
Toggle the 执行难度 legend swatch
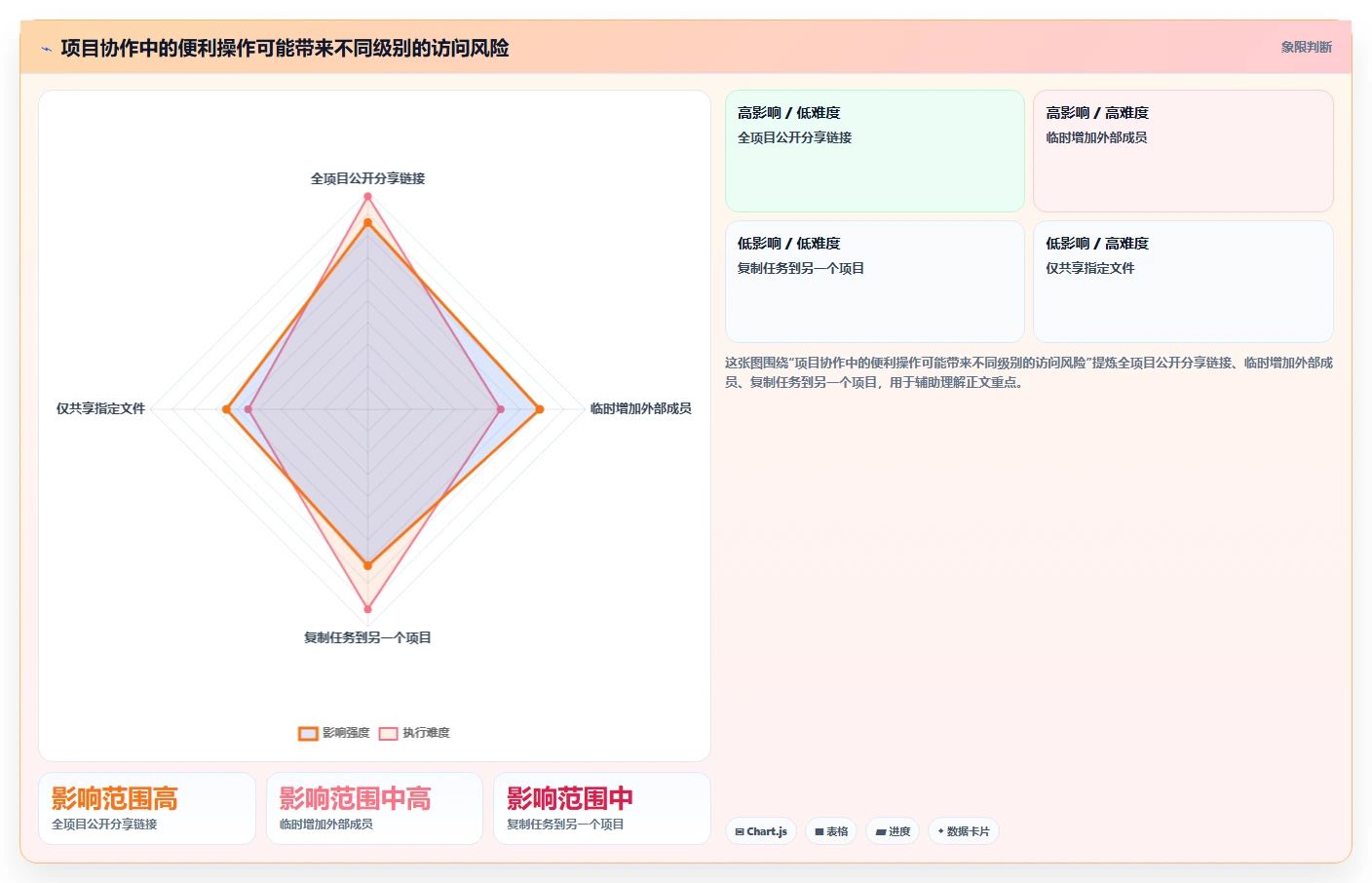388,733
